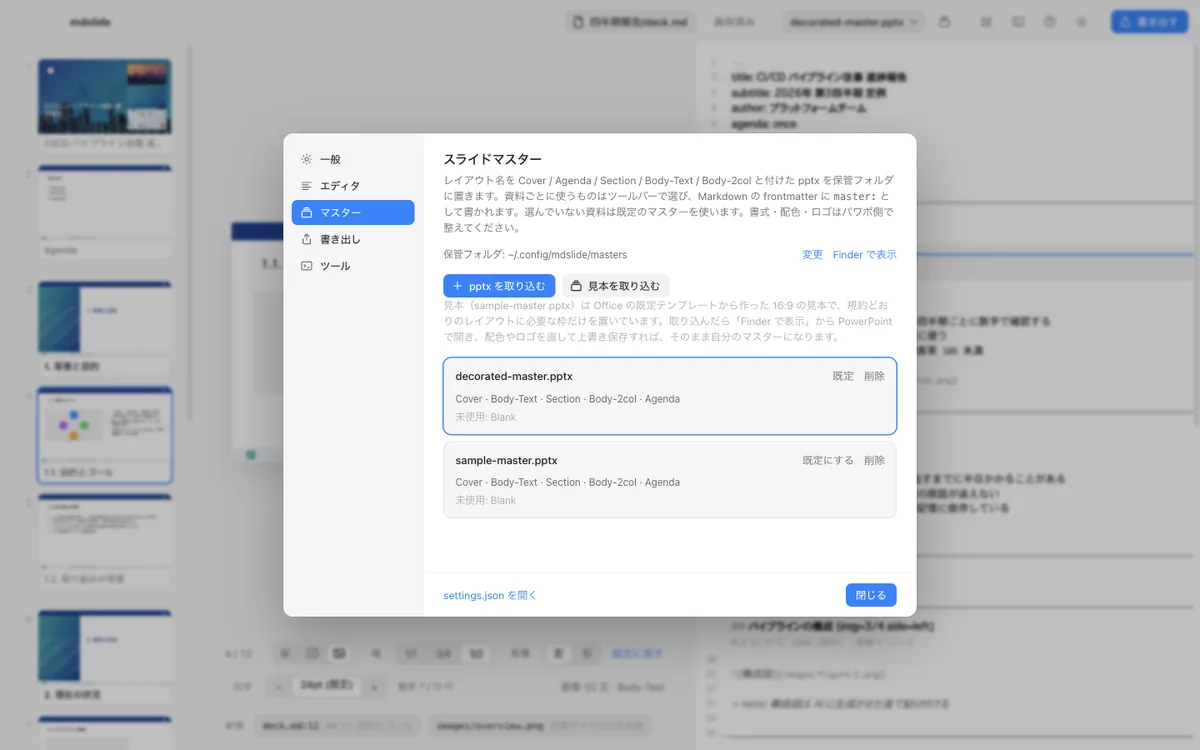The image size is (1200, 750).
Task: Click the 見本を取り込む button
Action: [x=615, y=286]
